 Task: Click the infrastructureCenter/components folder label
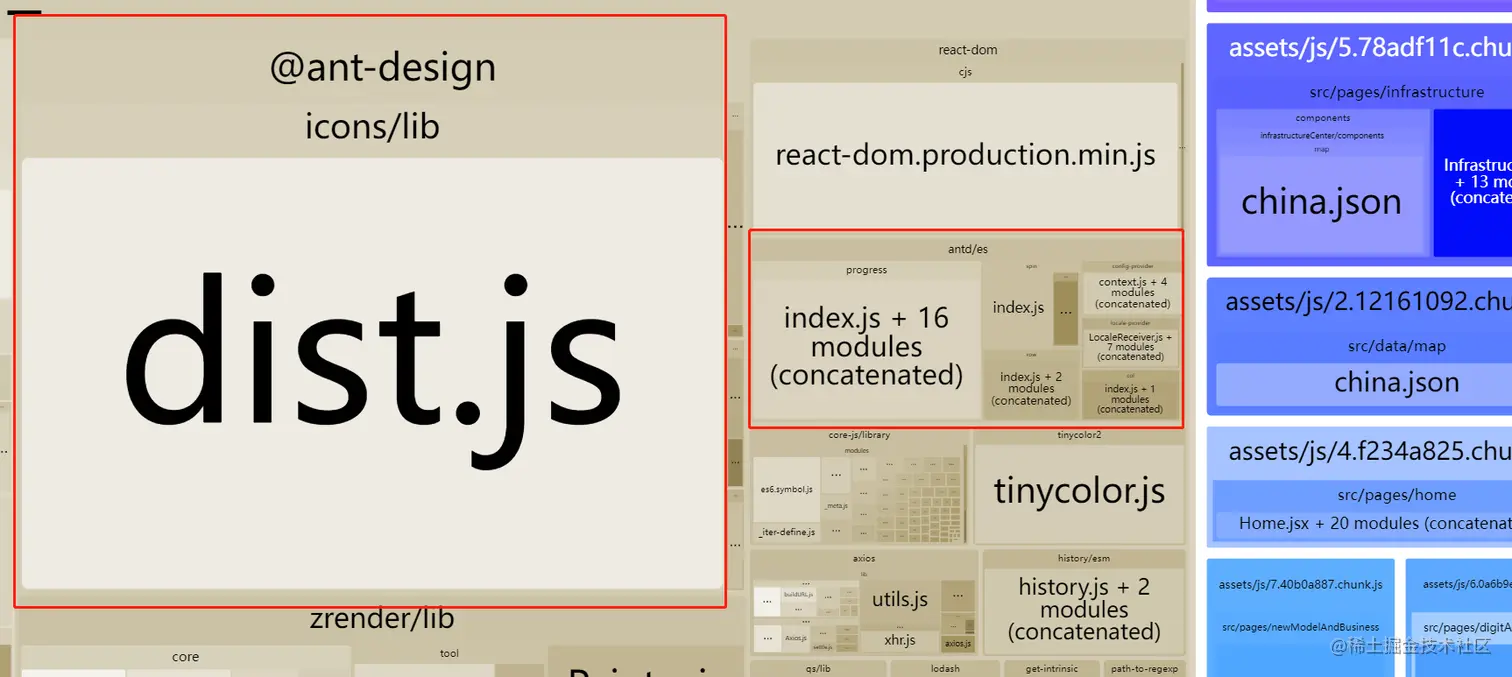tap(1322, 135)
